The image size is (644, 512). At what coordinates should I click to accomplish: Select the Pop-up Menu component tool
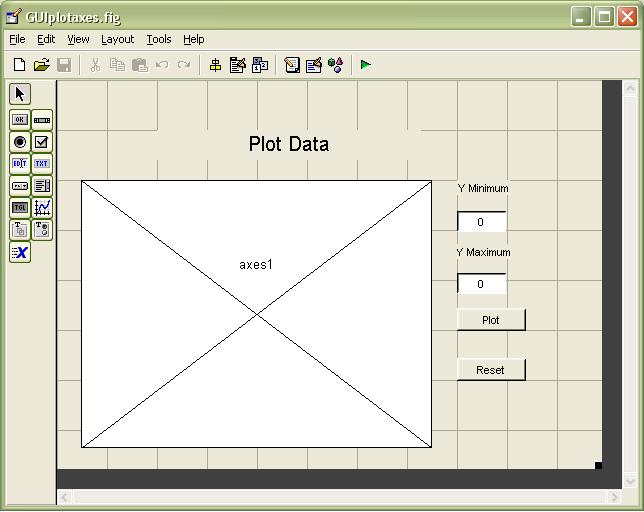(x=19, y=186)
